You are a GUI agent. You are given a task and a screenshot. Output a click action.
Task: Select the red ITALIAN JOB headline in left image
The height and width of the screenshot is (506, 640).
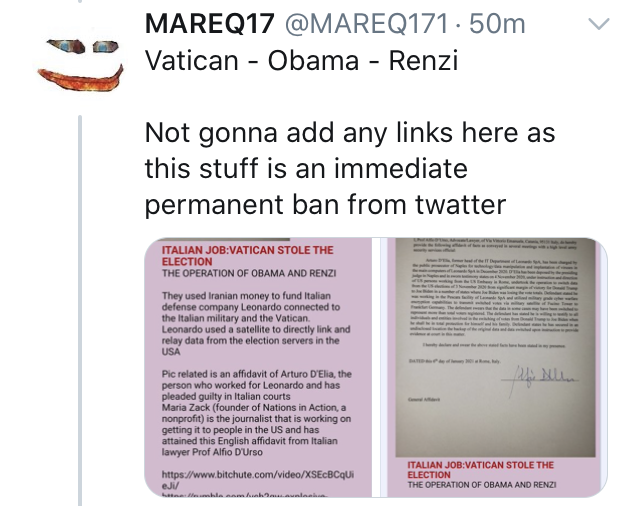(247, 256)
